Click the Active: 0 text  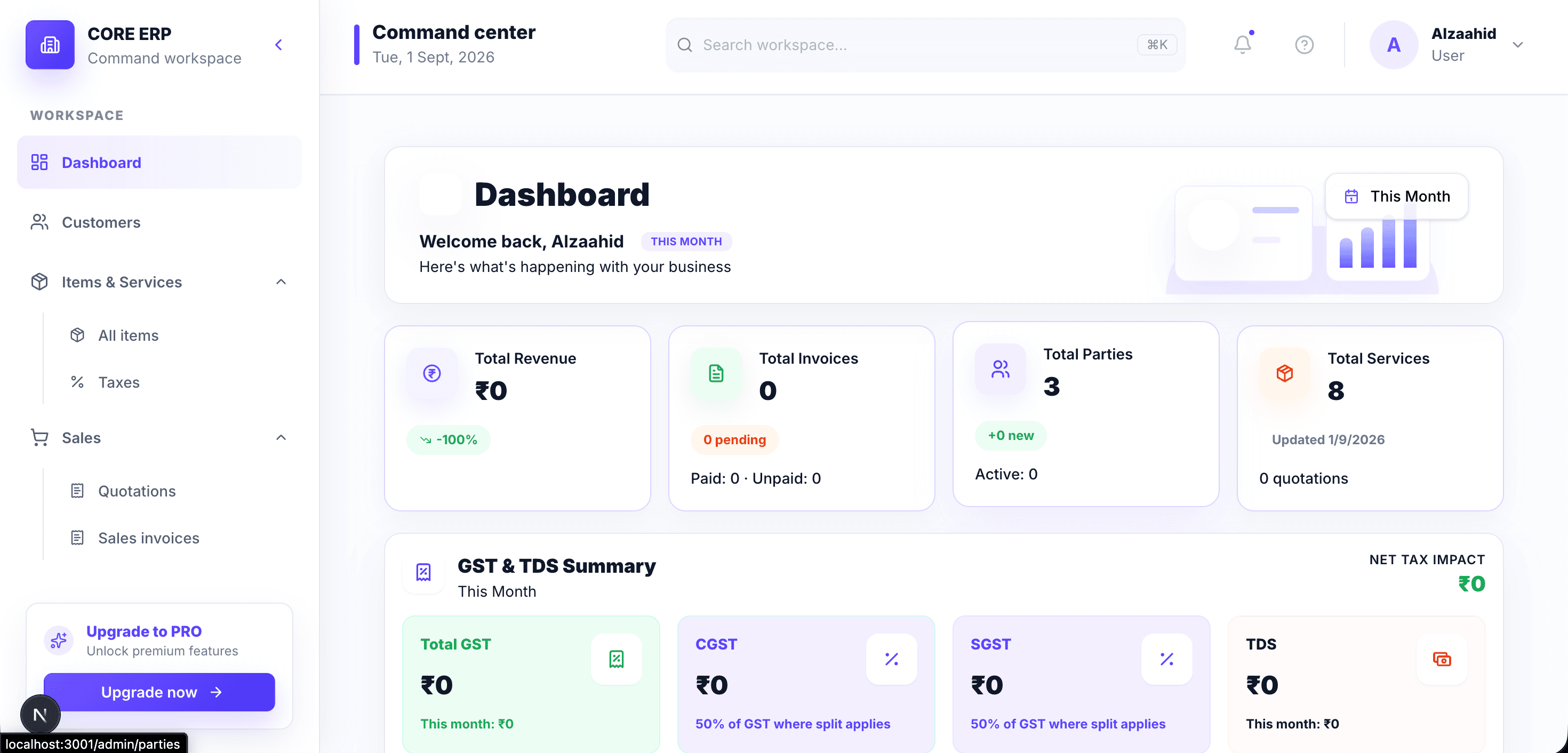click(1005, 474)
